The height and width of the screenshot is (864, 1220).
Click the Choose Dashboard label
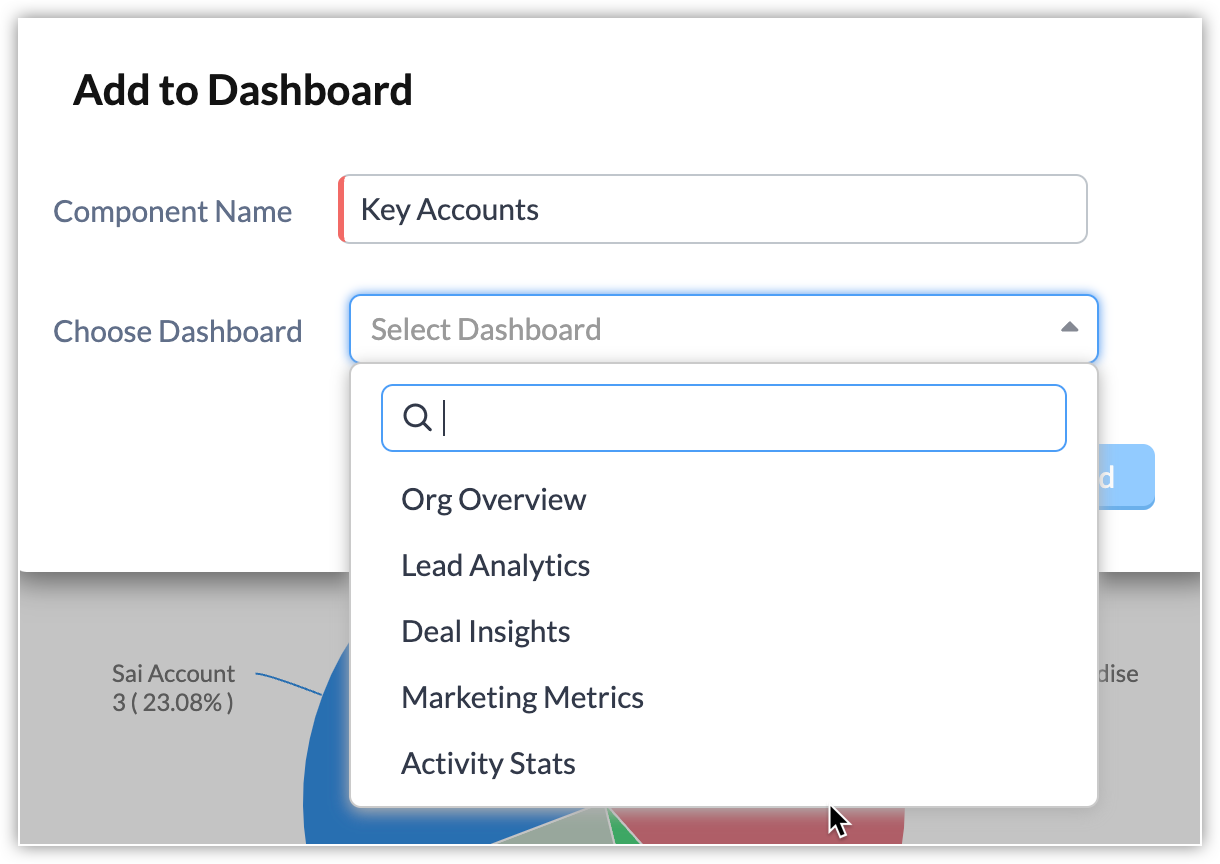(x=178, y=331)
